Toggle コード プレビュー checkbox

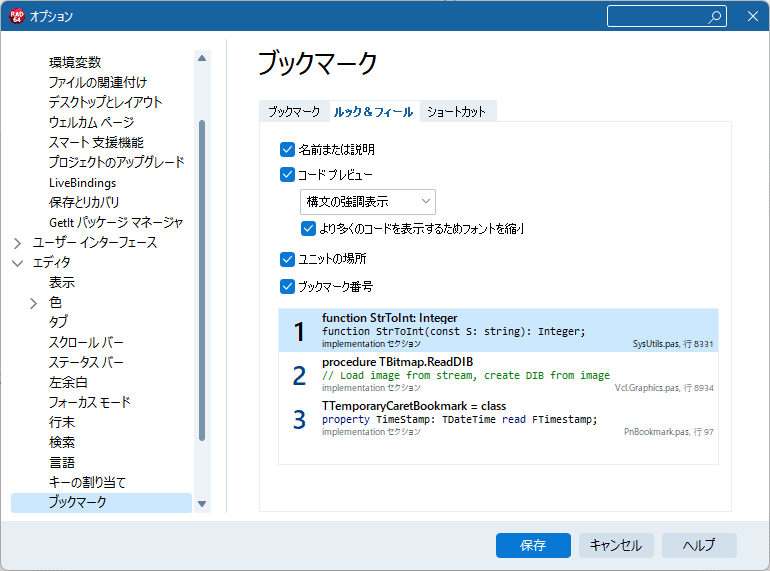click(287, 174)
